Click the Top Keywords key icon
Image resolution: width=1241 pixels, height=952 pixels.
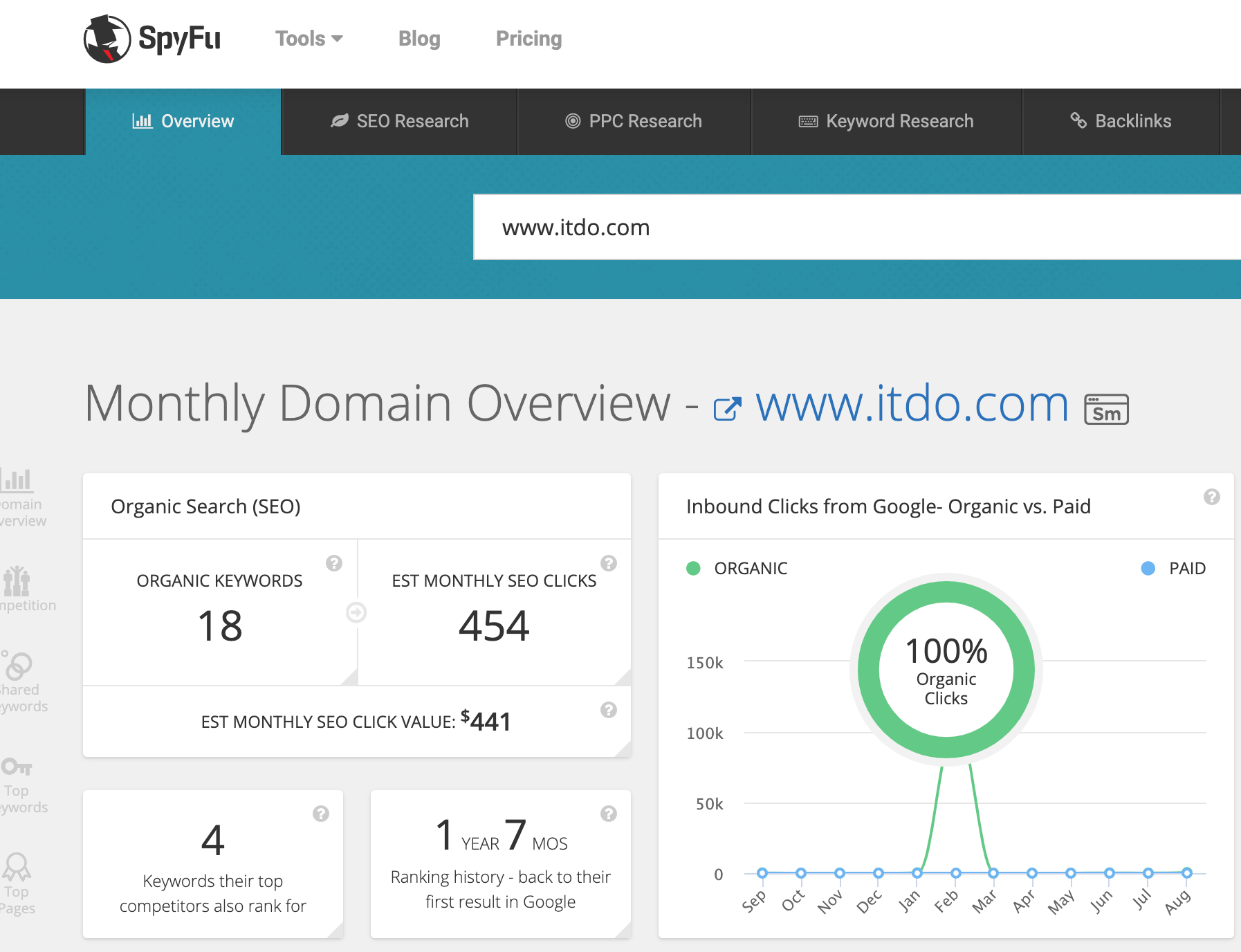(x=17, y=767)
